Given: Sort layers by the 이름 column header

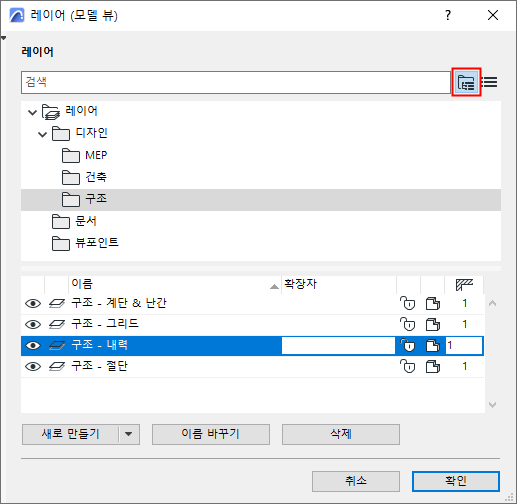Looking at the screenshot, I should [x=175, y=285].
